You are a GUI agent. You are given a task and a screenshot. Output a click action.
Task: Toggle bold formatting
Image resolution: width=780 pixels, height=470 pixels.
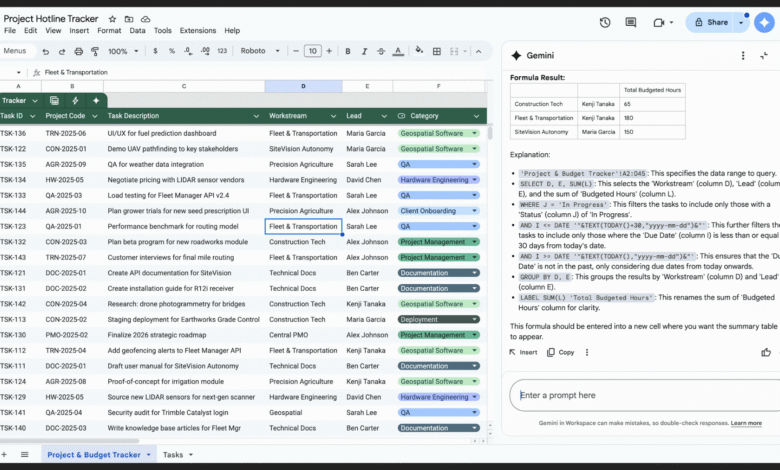point(348,51)
